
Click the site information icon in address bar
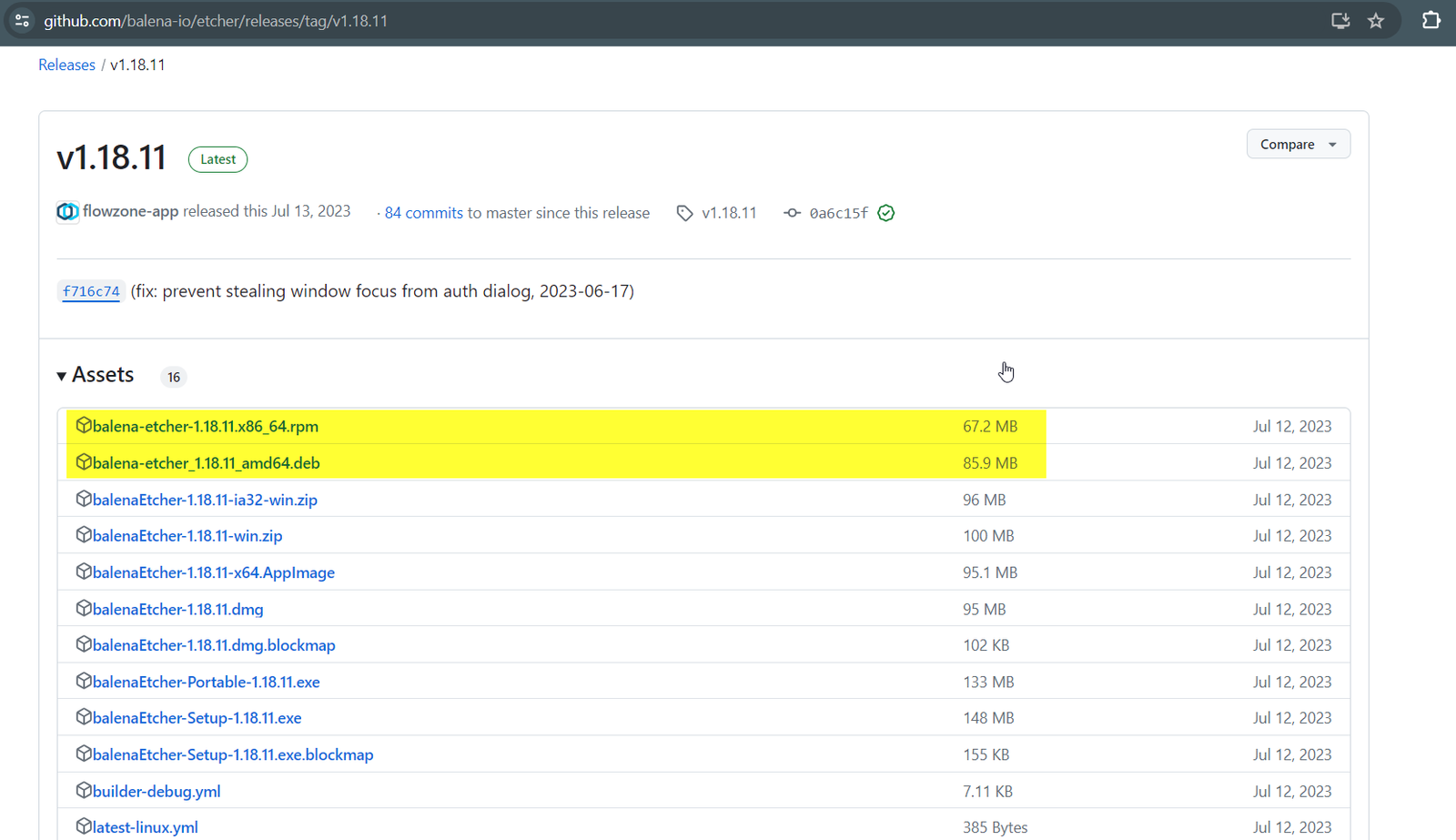[x=22, y=20]
